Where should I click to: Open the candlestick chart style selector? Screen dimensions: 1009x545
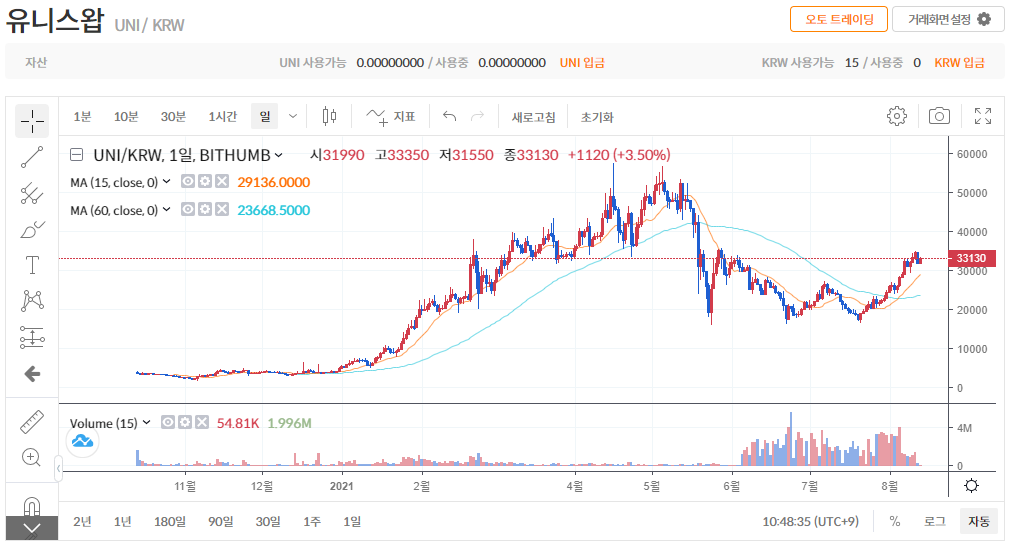[329, 116]
